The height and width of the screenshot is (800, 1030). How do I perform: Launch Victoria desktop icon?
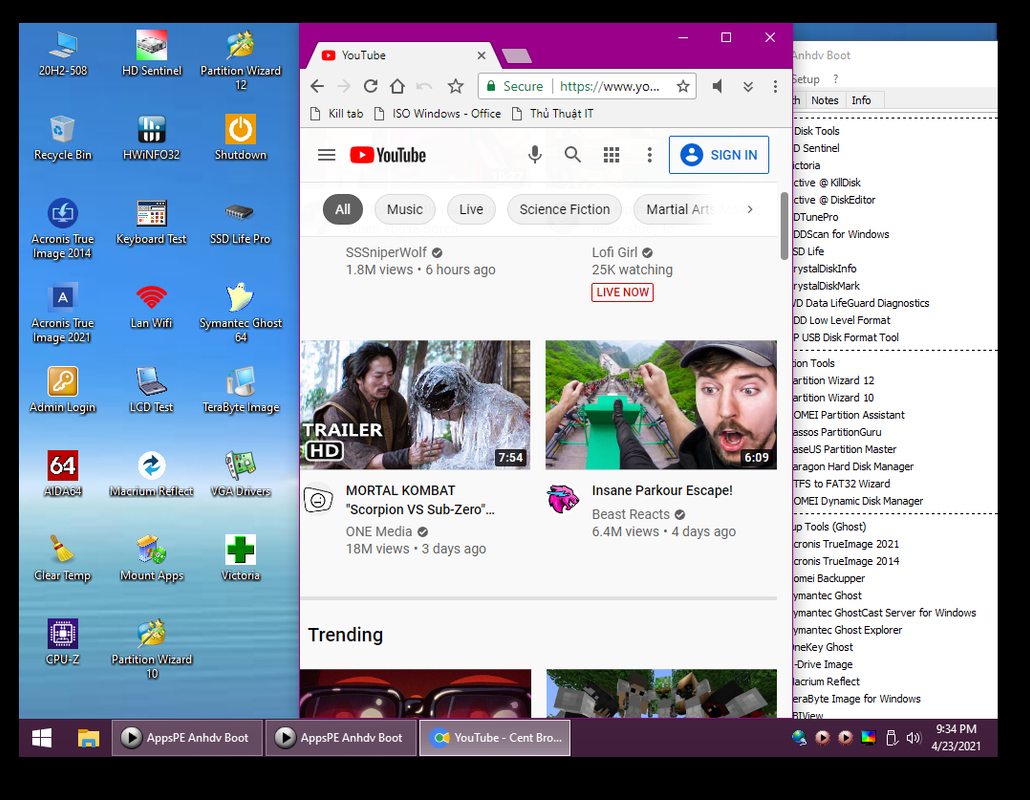pyautogui.click(x=240, y=558)
